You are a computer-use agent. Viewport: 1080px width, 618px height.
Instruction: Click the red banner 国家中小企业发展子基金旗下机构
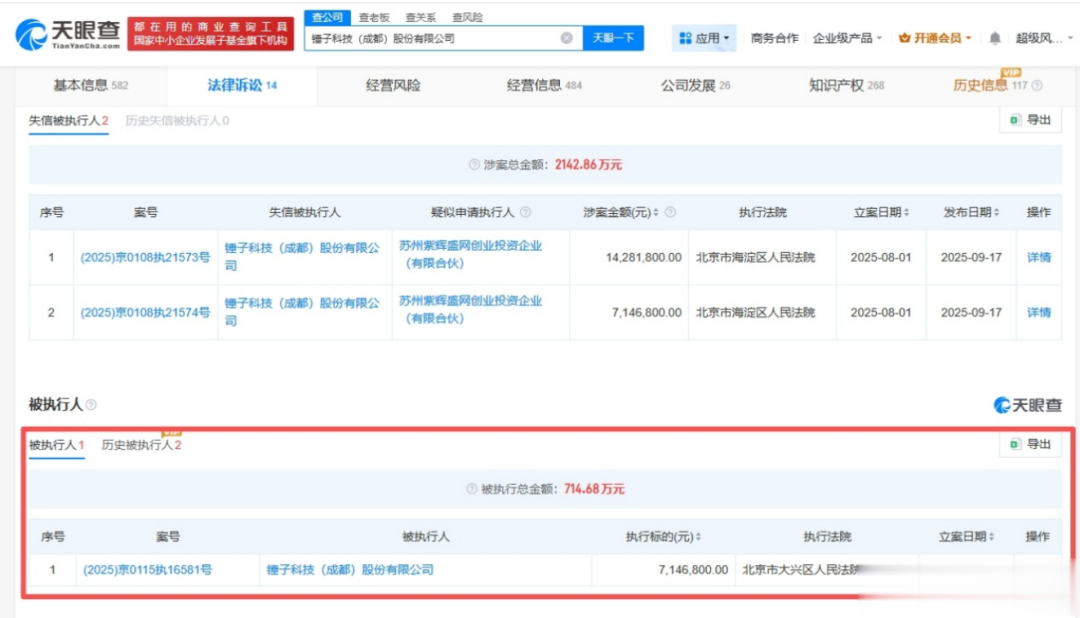click(210, 41)
